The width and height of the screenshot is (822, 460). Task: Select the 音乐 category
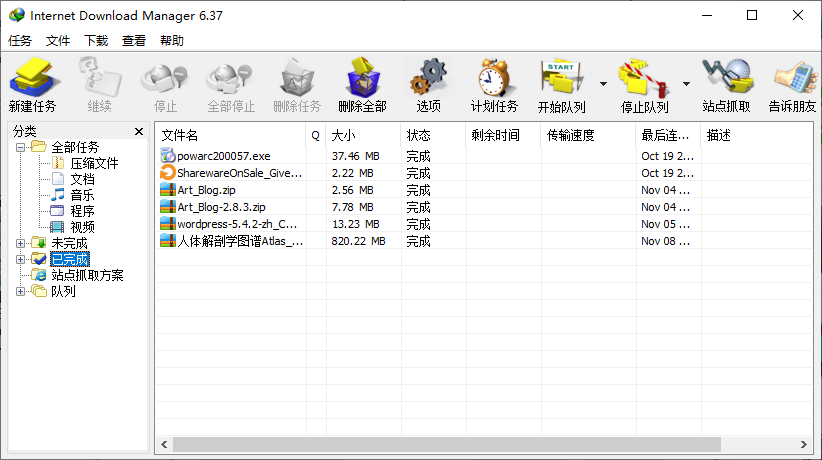pos(82,195)
